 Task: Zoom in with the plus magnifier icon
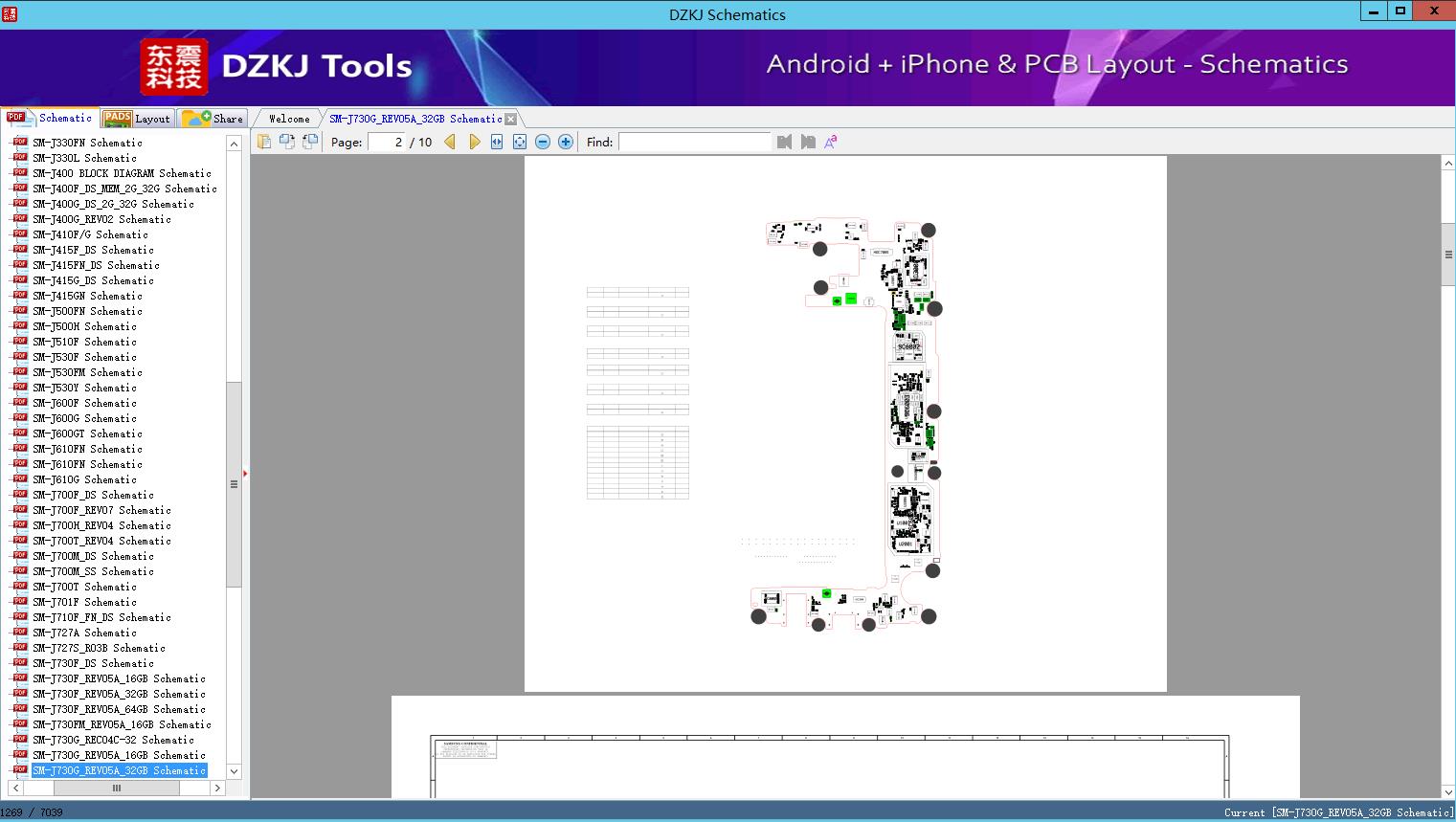coord(566,142)
